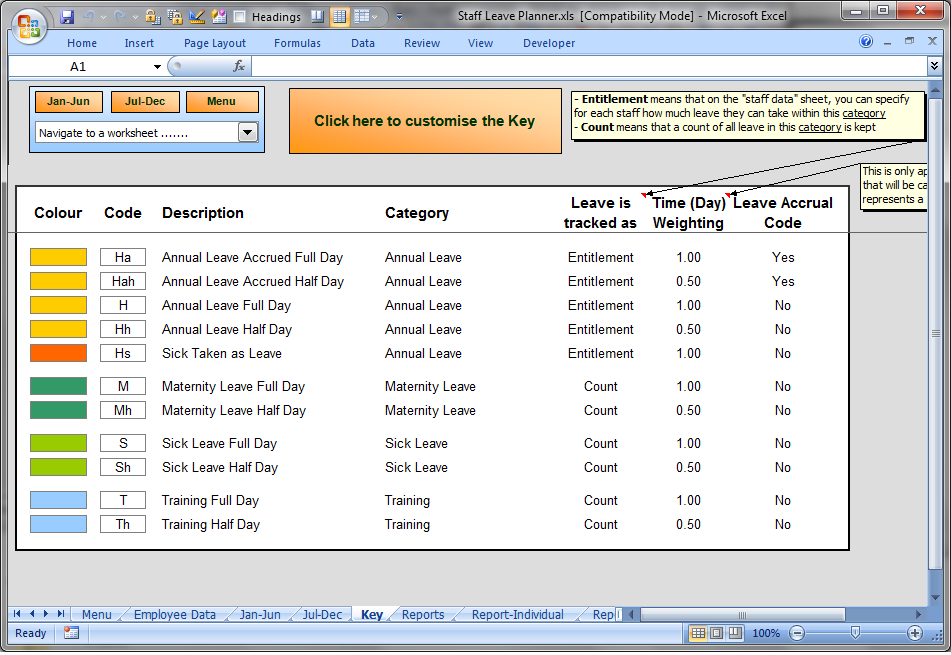Switch to Normal view in status bar
Viewport: 951px width, 655px height.
[698, 633]
